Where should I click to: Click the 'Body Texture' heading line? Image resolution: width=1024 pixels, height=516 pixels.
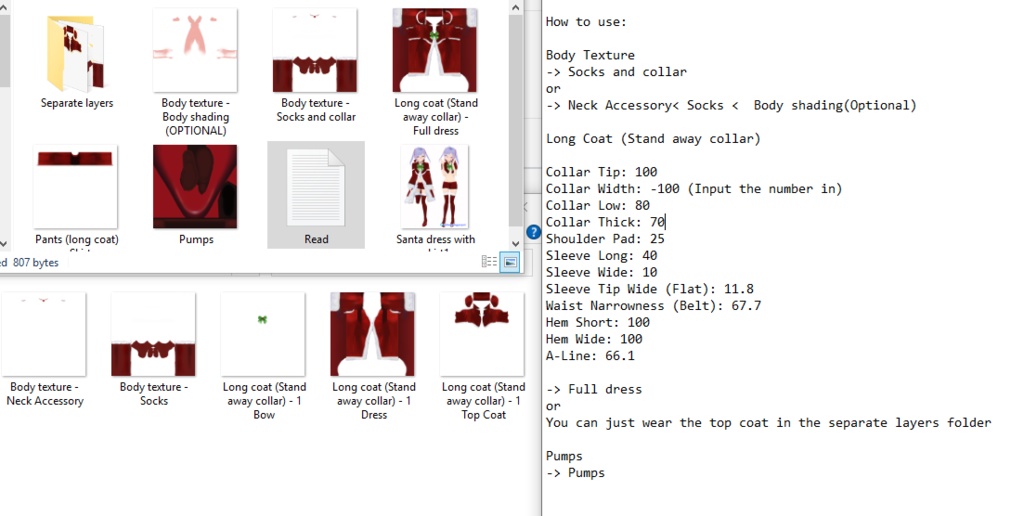pos(590,55)
